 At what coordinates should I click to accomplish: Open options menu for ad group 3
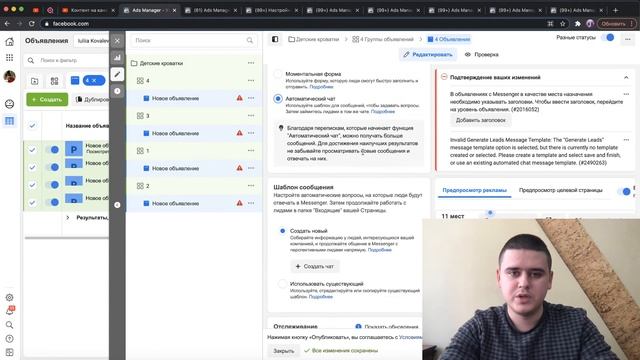[251, 116]
